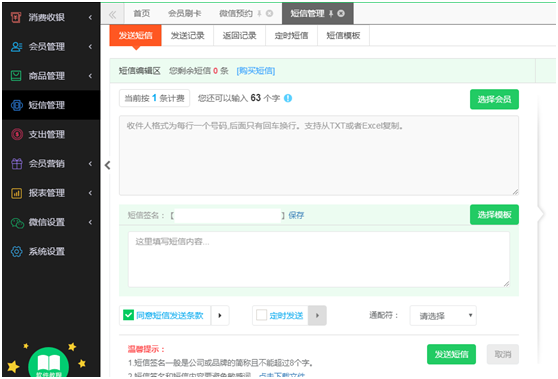This screenshot has width=558, height=379.
Task: Click the 当前按 1 条计费 box
Action: [154, 98]
